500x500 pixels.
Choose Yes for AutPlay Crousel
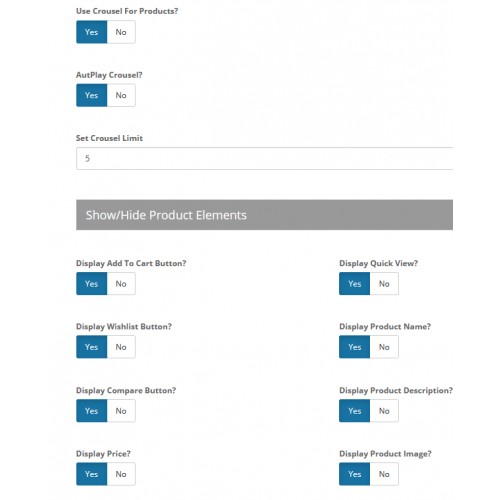click(x=92, y=95)
